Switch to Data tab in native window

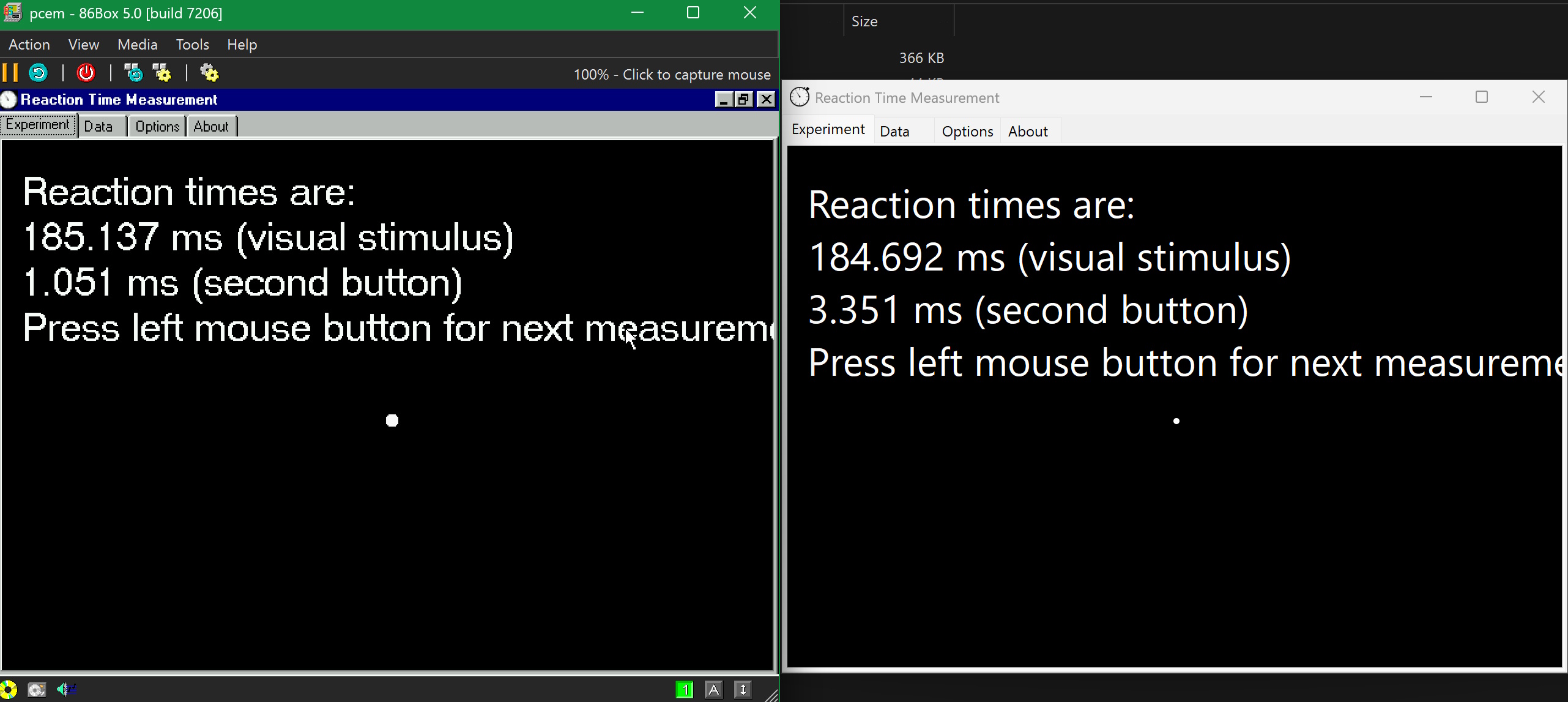[903, 132]
